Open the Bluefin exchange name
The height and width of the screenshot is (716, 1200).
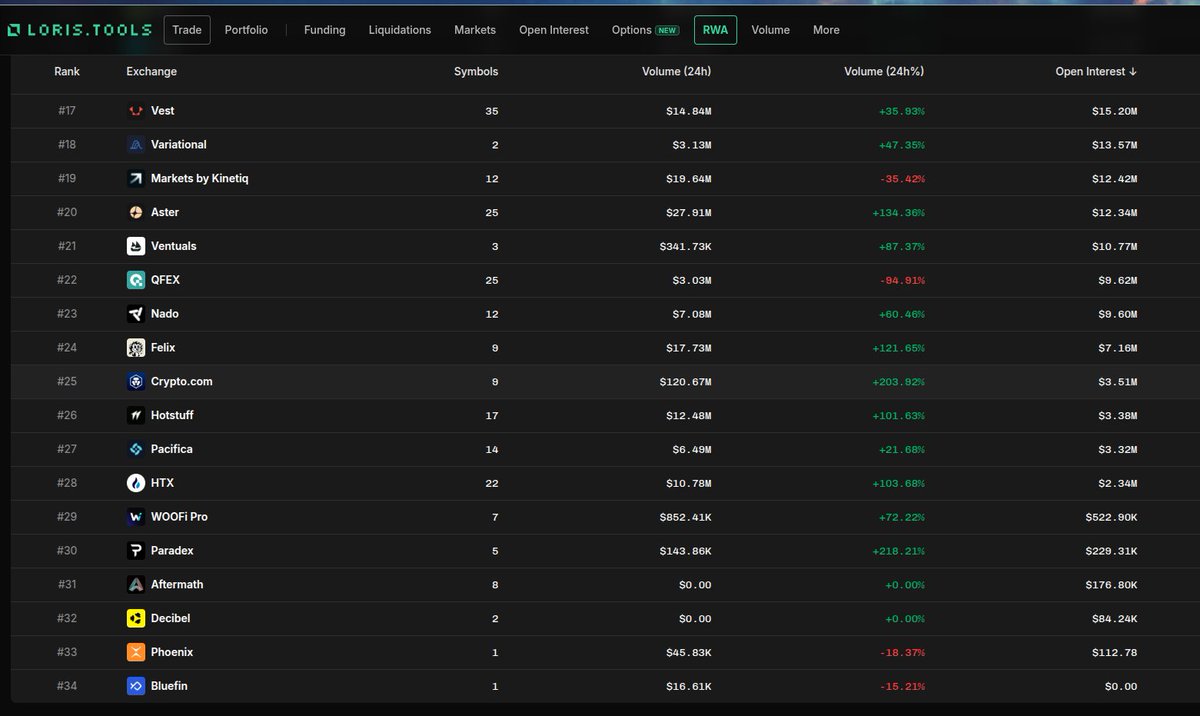coord(170,686)
